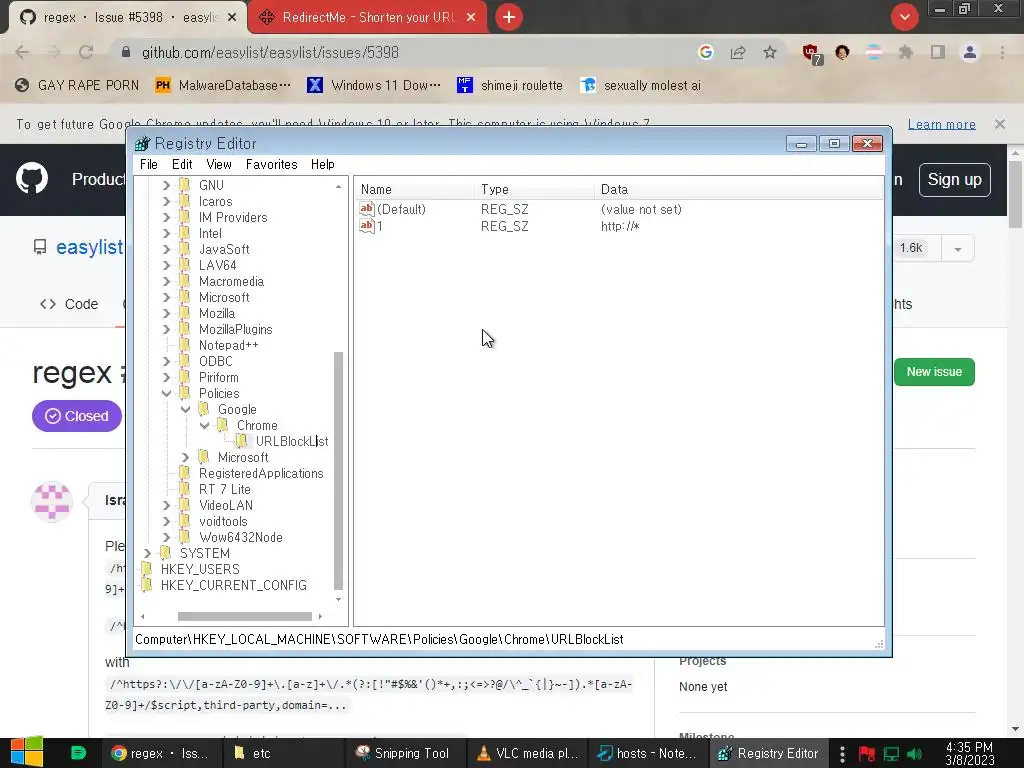Click the red flag tray icon
Image resolution: width=1024 pixels, height=768 pixels.
(x=867, y=754)
